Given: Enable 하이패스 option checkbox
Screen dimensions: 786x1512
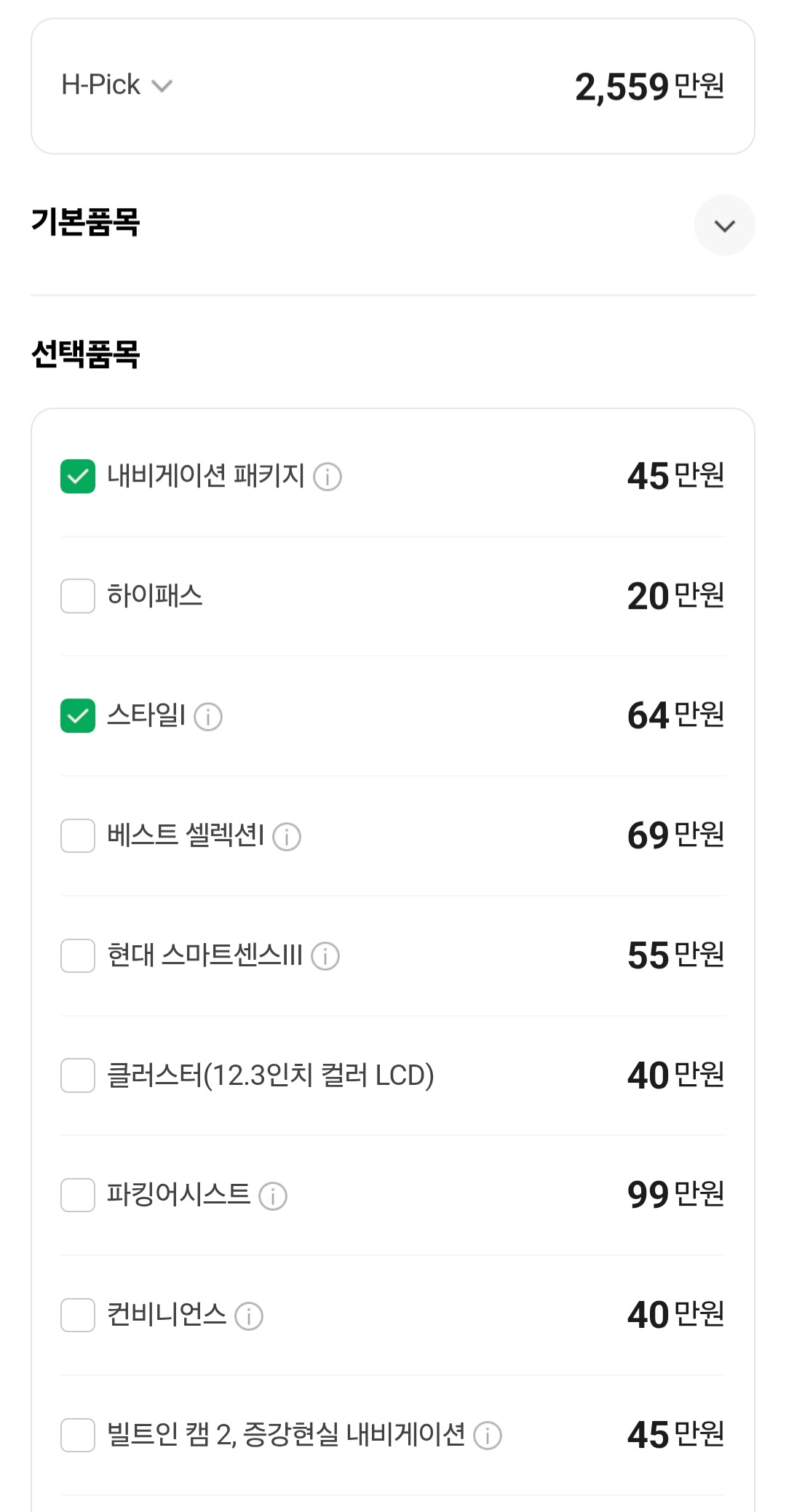Looking at the screenshot, I should [x=78, y=596].
